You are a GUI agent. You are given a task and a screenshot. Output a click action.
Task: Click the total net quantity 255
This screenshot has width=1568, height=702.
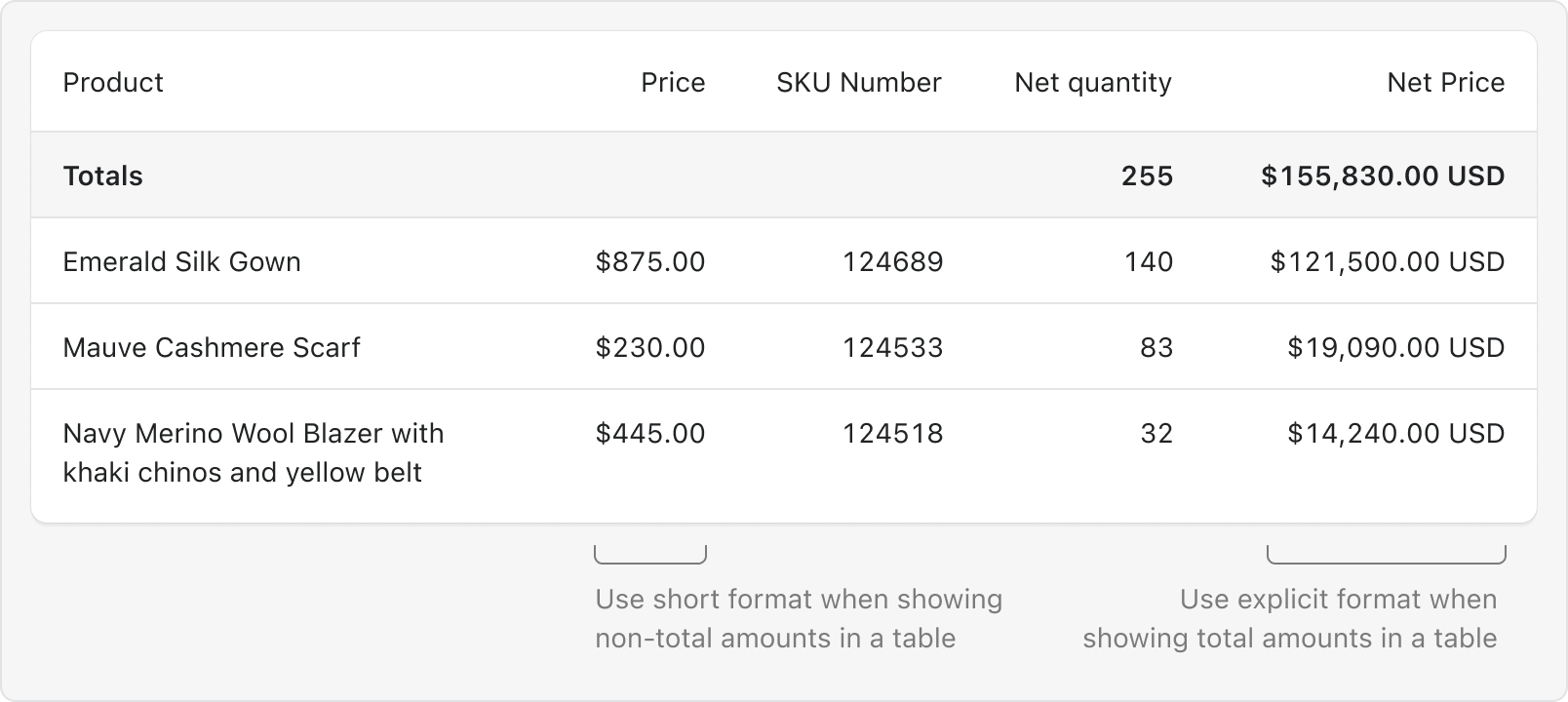pos(1148,175)
